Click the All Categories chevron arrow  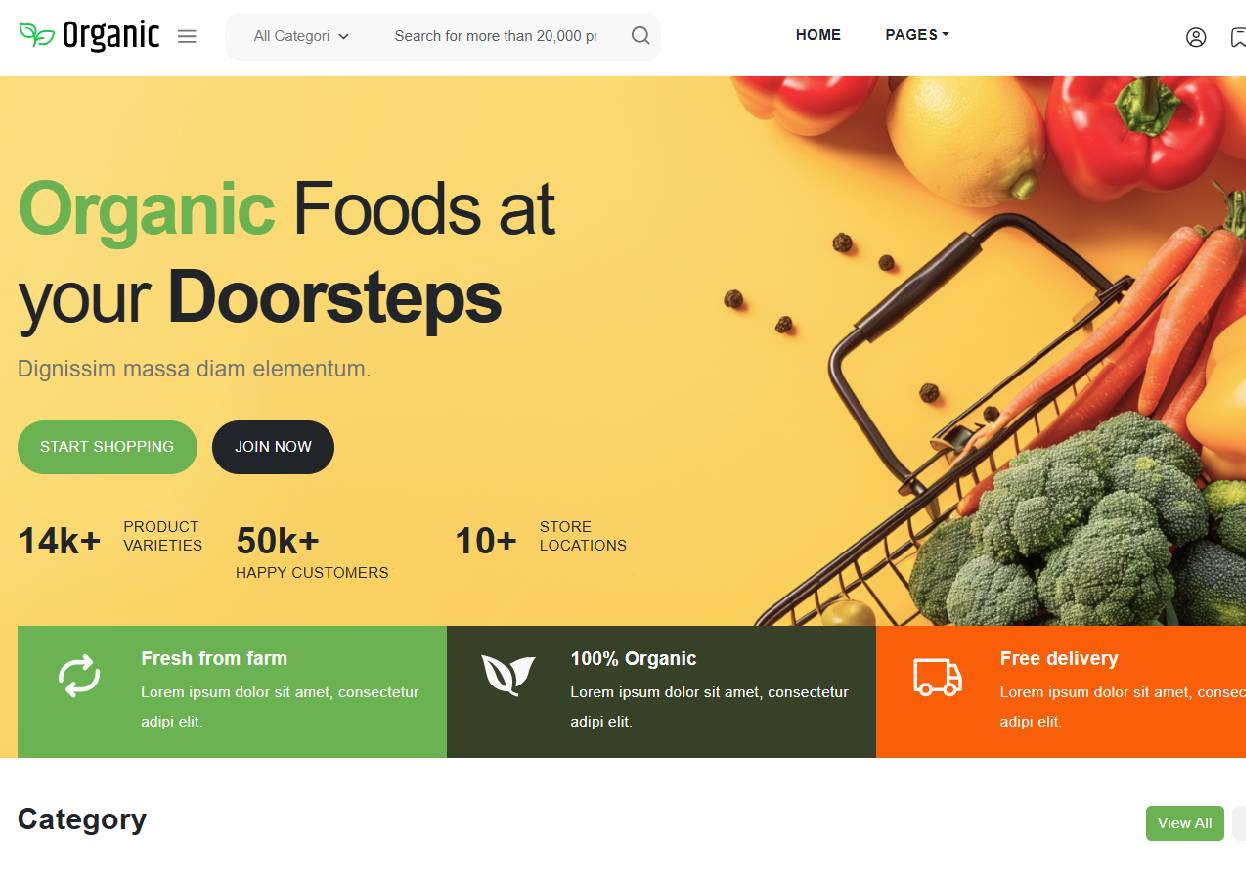(x=344, y=36)
